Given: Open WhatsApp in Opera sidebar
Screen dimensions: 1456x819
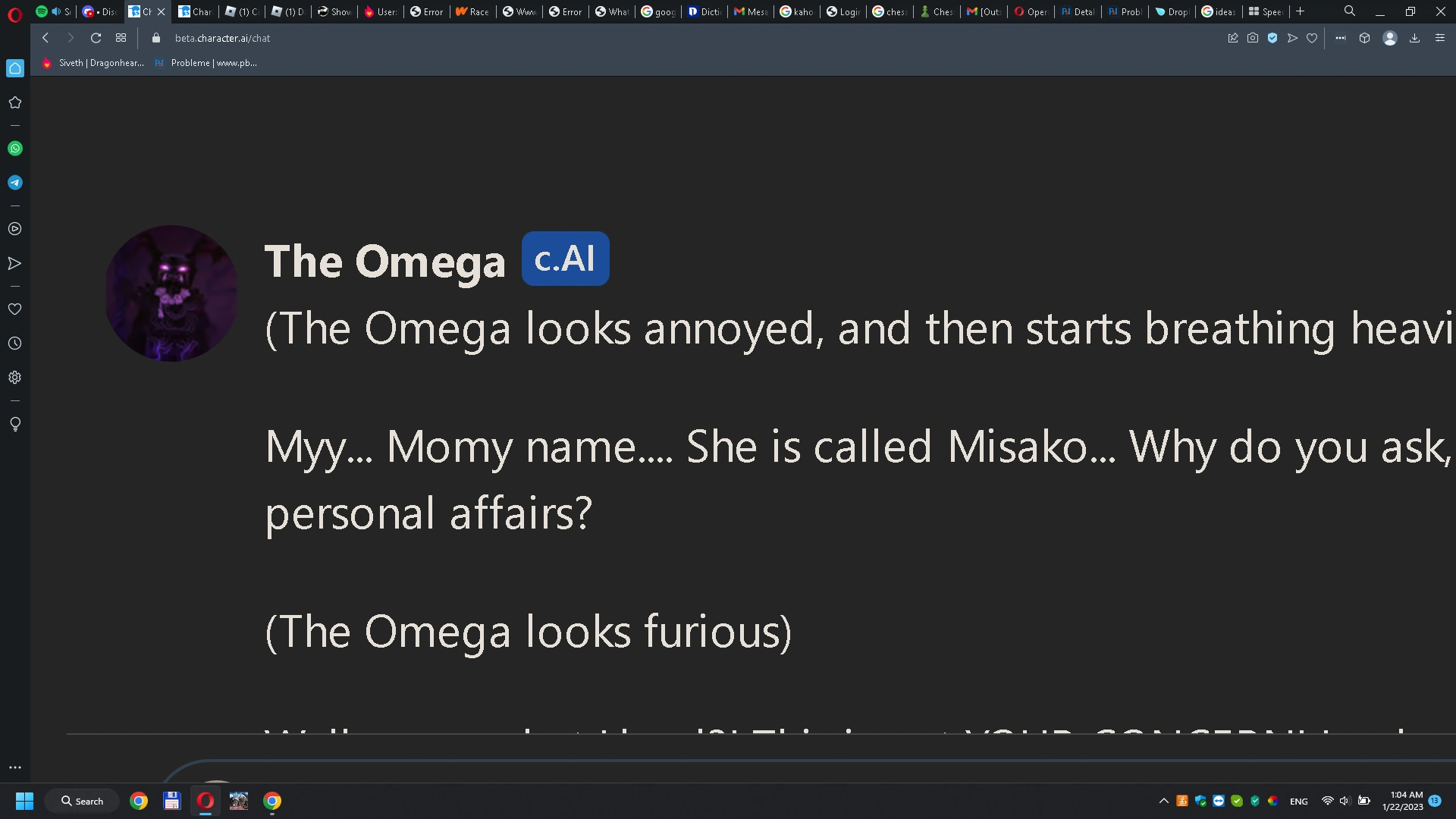Looking at the screenshot, I should tap(15, 149).
